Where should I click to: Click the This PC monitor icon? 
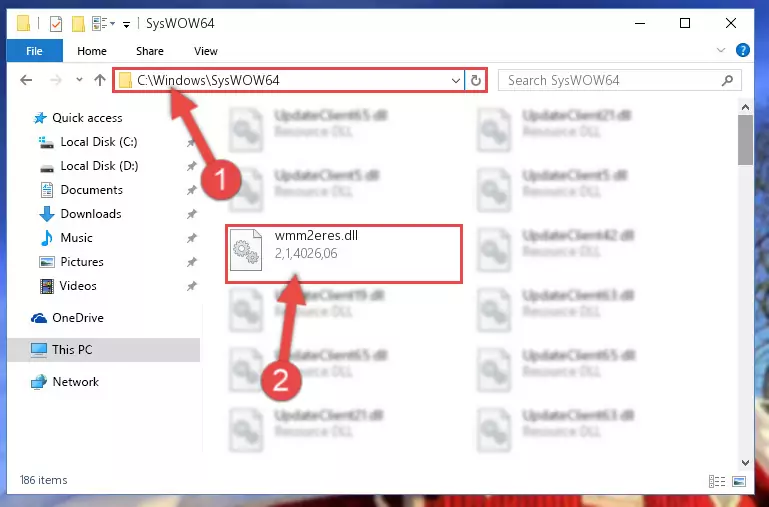tap(39, 350)
